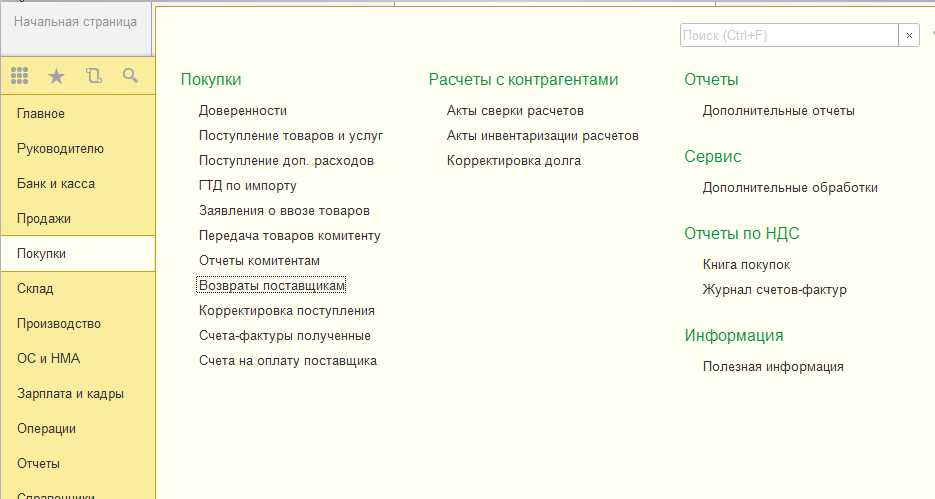Screen dimensions: 935x499
Task: Click the magnifier search icon in sidebar
Action: coord(130,76)
